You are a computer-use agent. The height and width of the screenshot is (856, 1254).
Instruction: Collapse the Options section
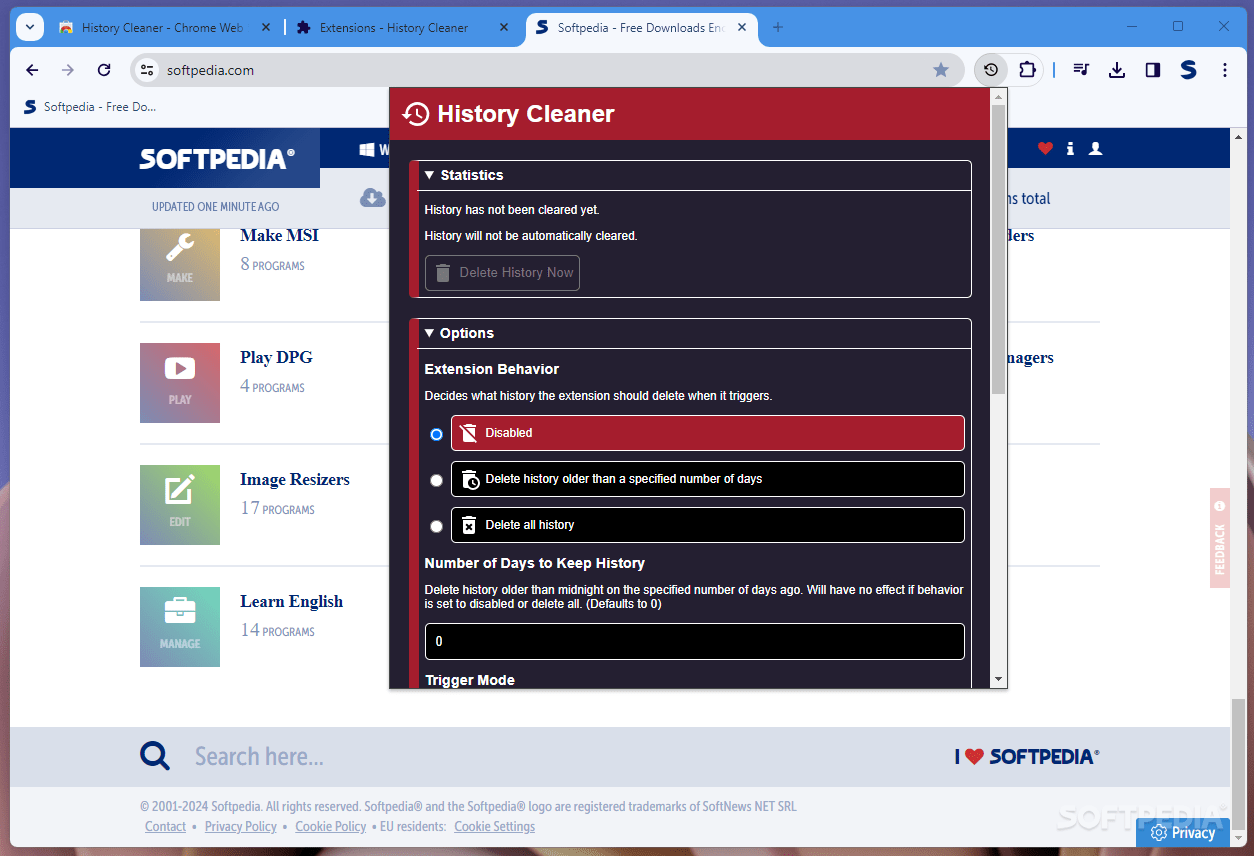[429, 333]
